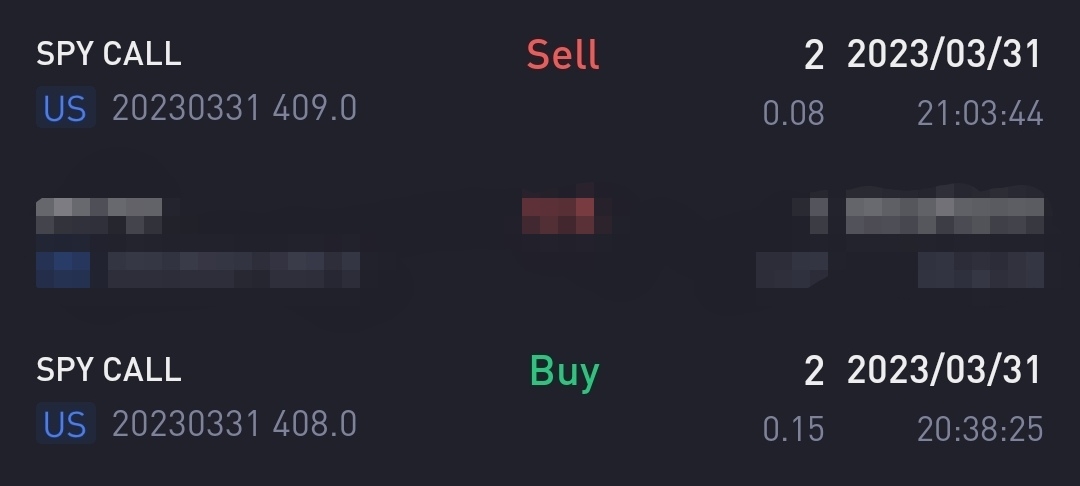Click the 0.15 fill price
The height and width of the screenshot is (486, 1080).
click(793, 430)
